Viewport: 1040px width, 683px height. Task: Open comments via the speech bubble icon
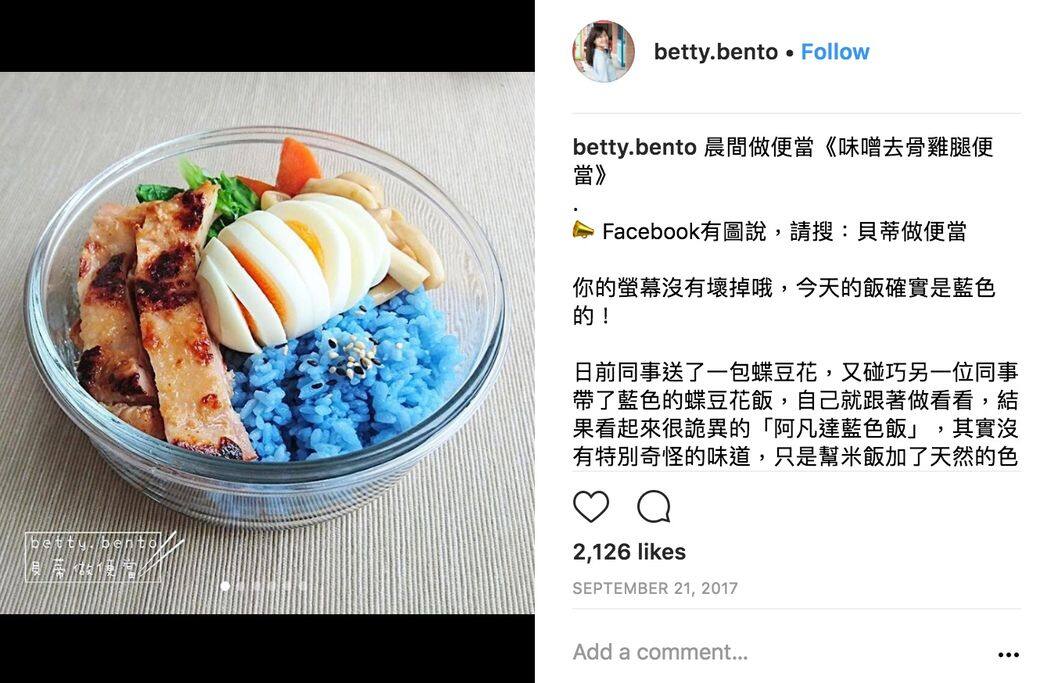pyautogui.click(x=654, y=507)
